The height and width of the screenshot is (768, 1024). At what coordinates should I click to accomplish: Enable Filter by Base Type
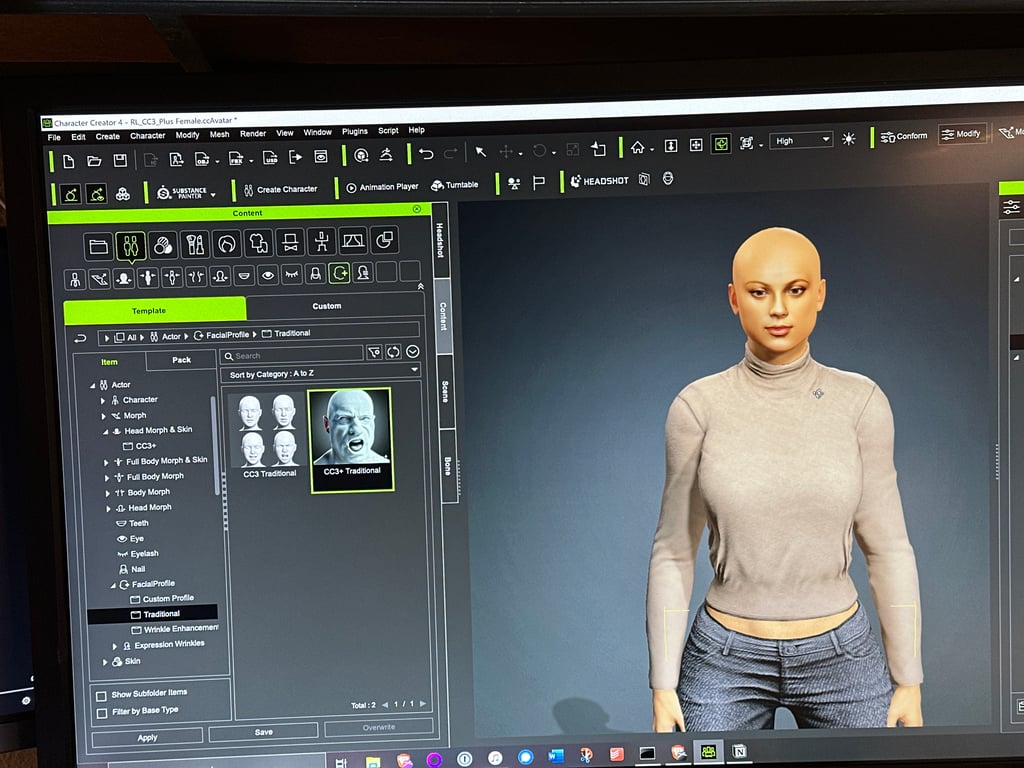coord(103,712)
